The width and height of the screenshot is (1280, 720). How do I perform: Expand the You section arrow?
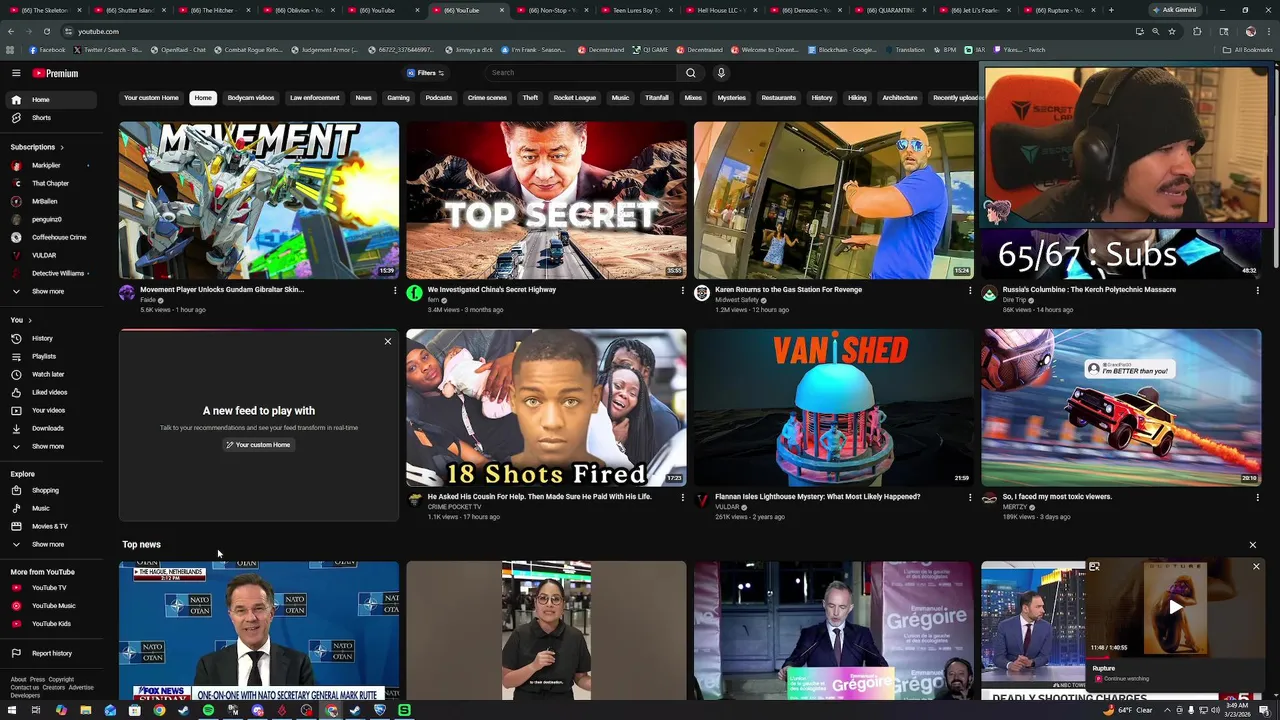[x=30, y=320]
